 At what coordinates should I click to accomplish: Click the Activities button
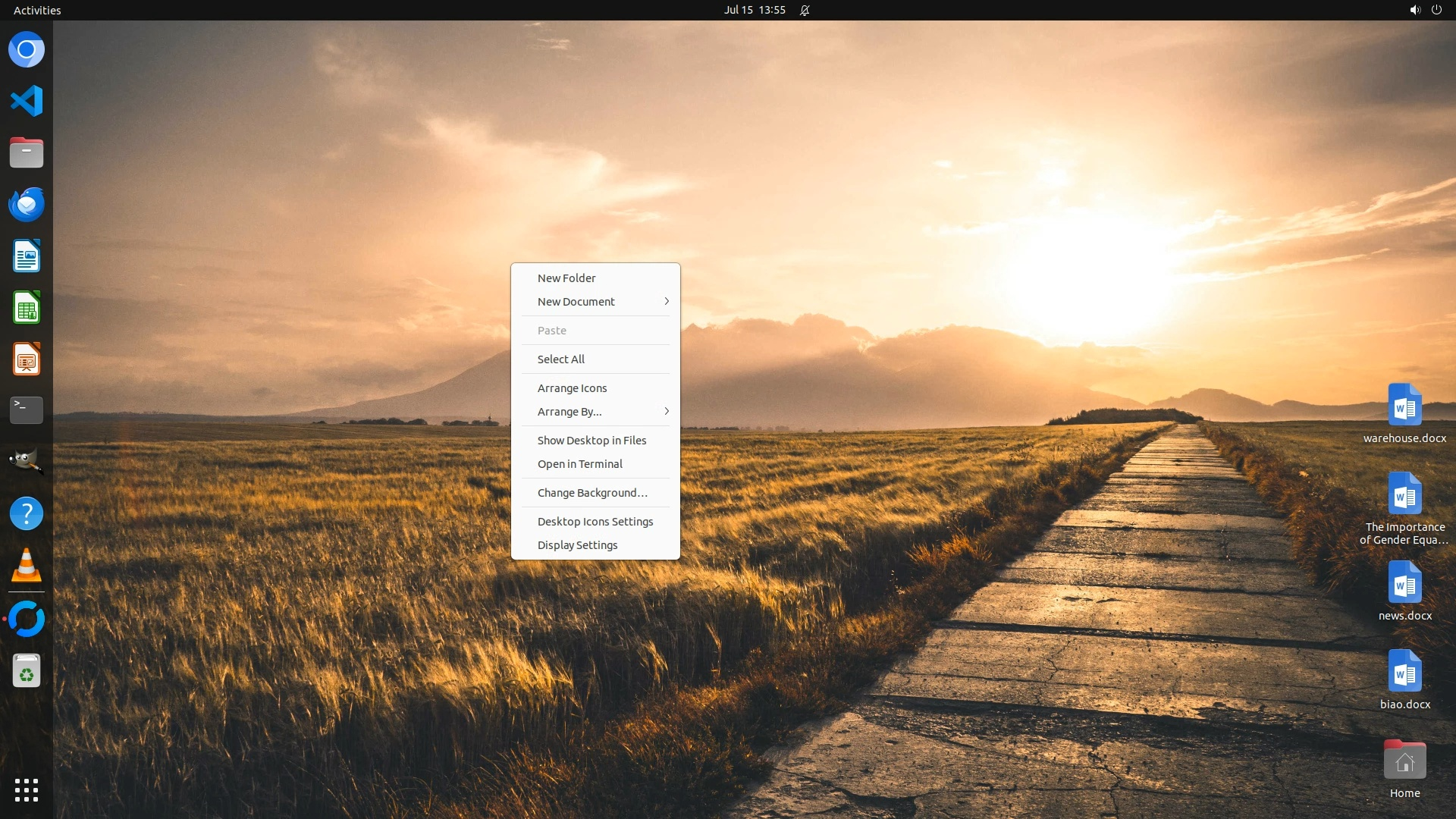pos(37,10)
